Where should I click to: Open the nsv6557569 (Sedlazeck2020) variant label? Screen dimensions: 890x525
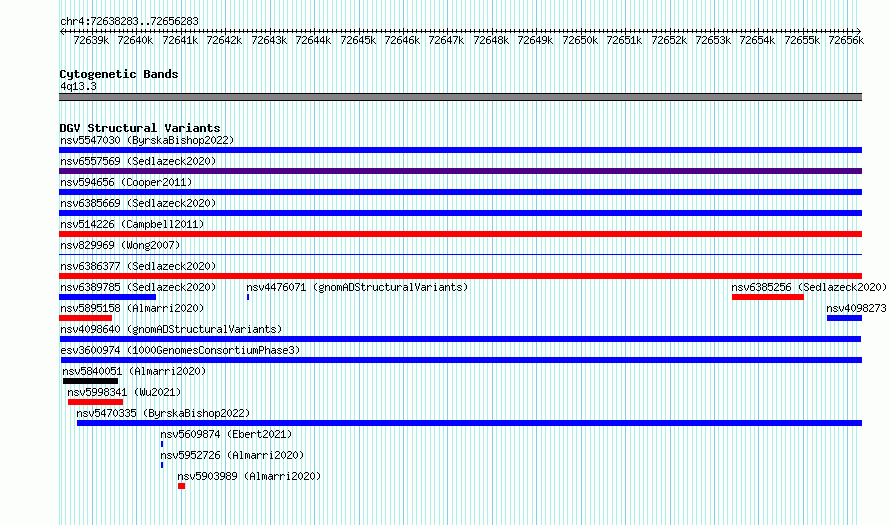[x=138, y=161]
